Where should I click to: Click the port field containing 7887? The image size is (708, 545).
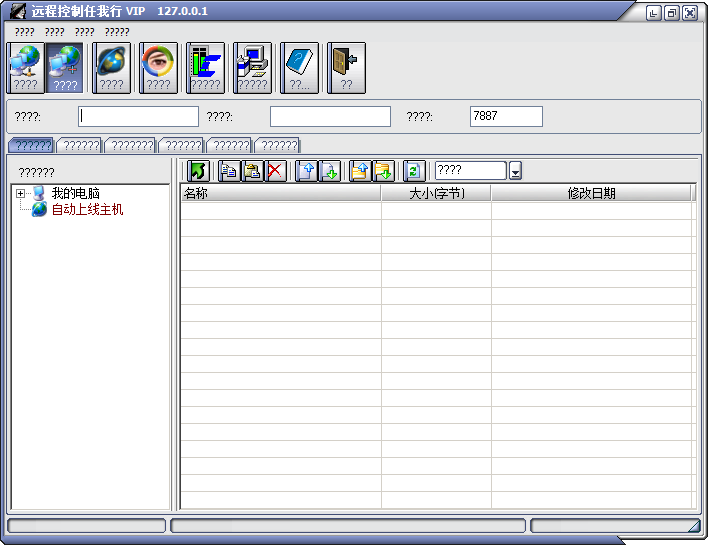[505, 116]
